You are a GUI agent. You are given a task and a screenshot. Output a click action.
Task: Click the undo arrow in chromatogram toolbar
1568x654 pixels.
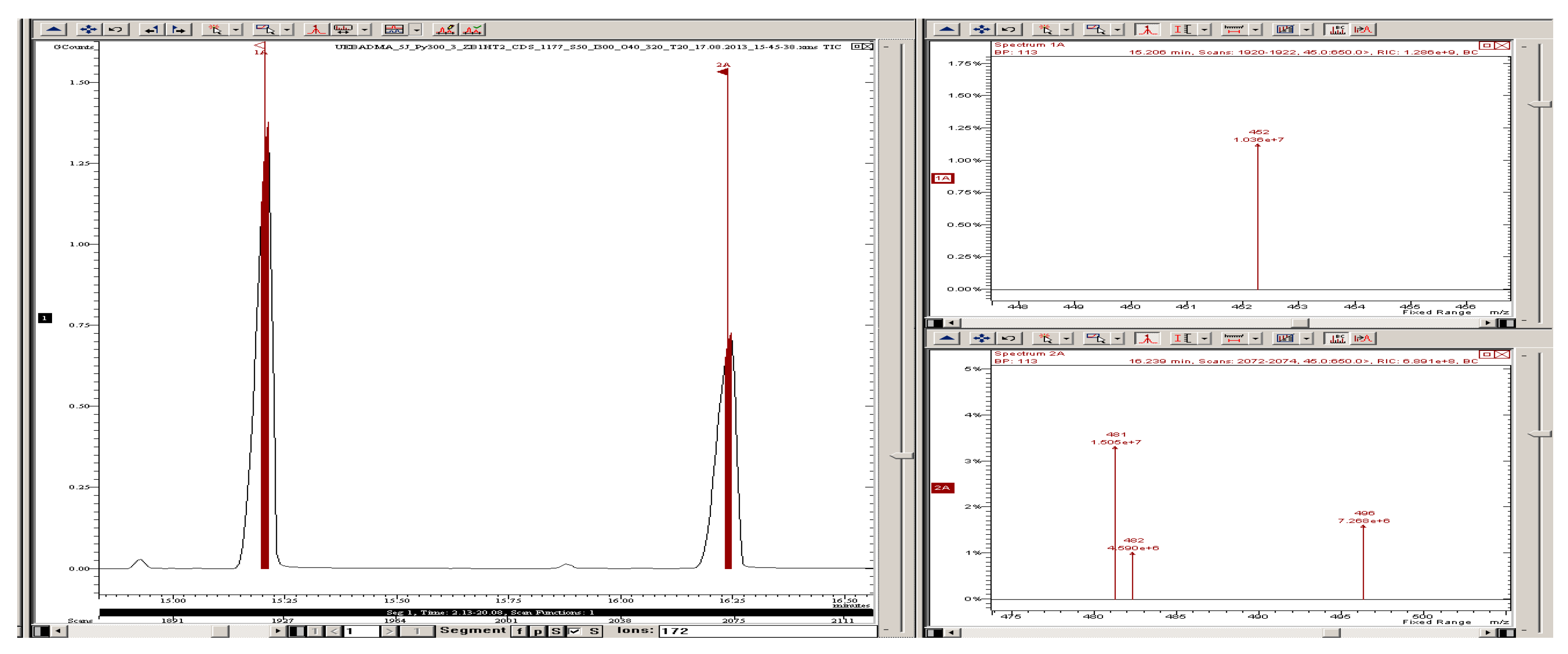coord(116,29)
